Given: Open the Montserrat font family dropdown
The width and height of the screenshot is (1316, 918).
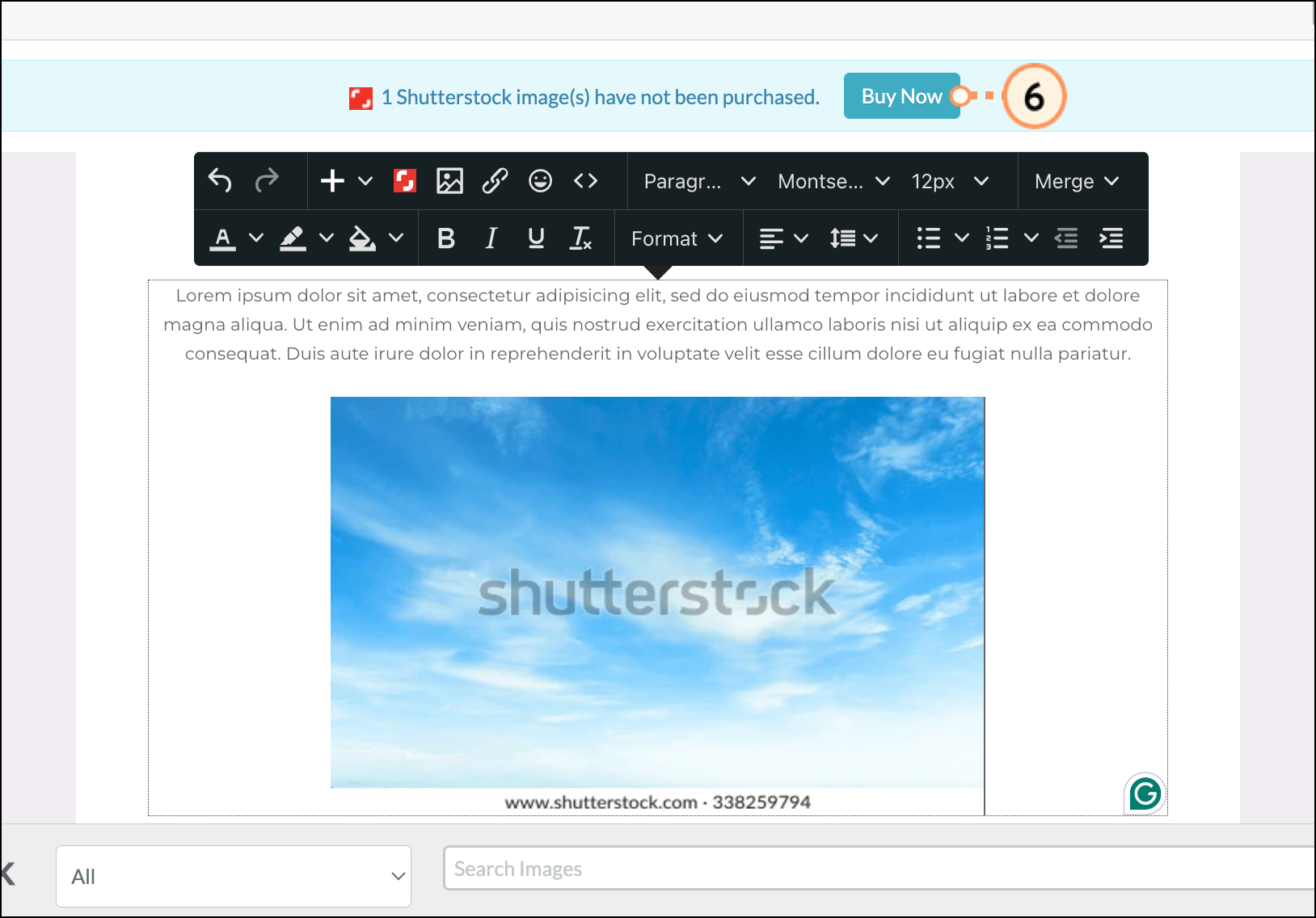Looking at the screenshot, I should (x=833, y=181).
